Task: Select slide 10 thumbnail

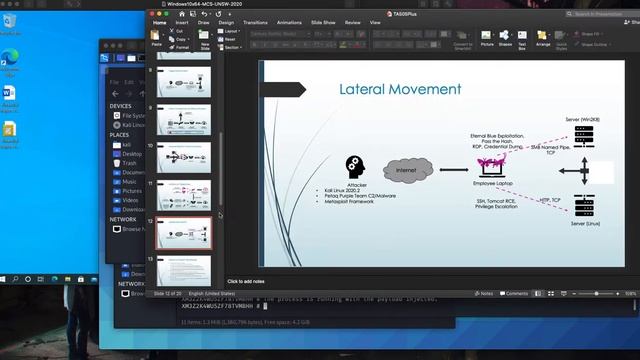Action: pos(184,157)
